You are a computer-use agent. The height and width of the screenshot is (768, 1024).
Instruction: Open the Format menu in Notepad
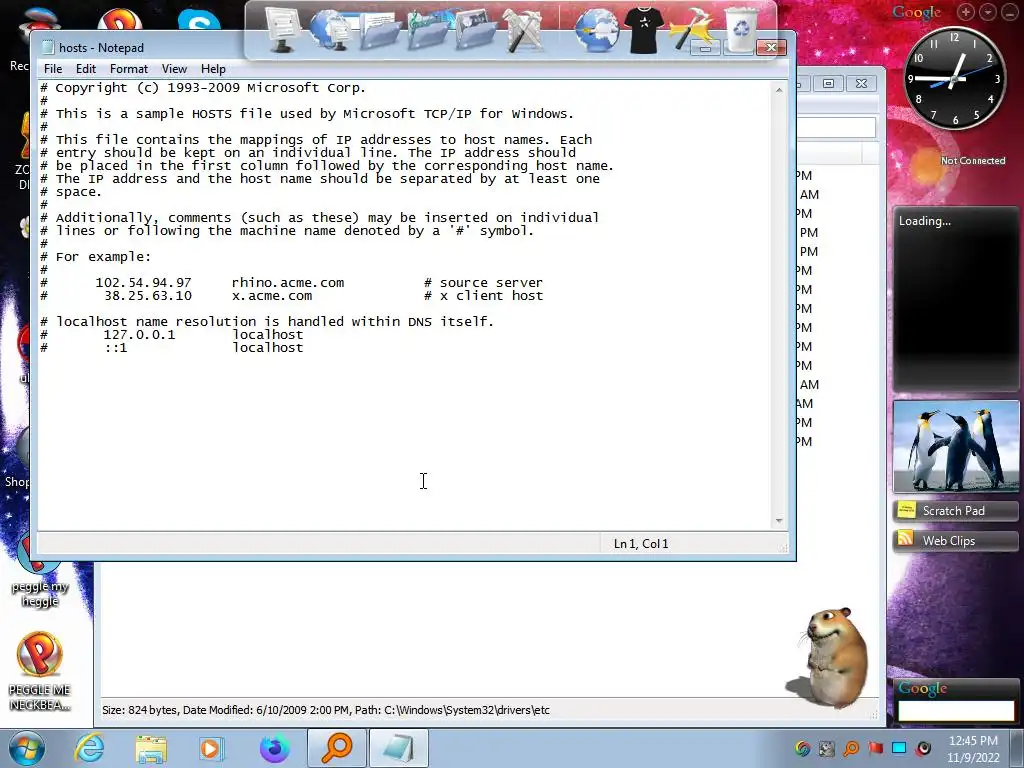129,69
